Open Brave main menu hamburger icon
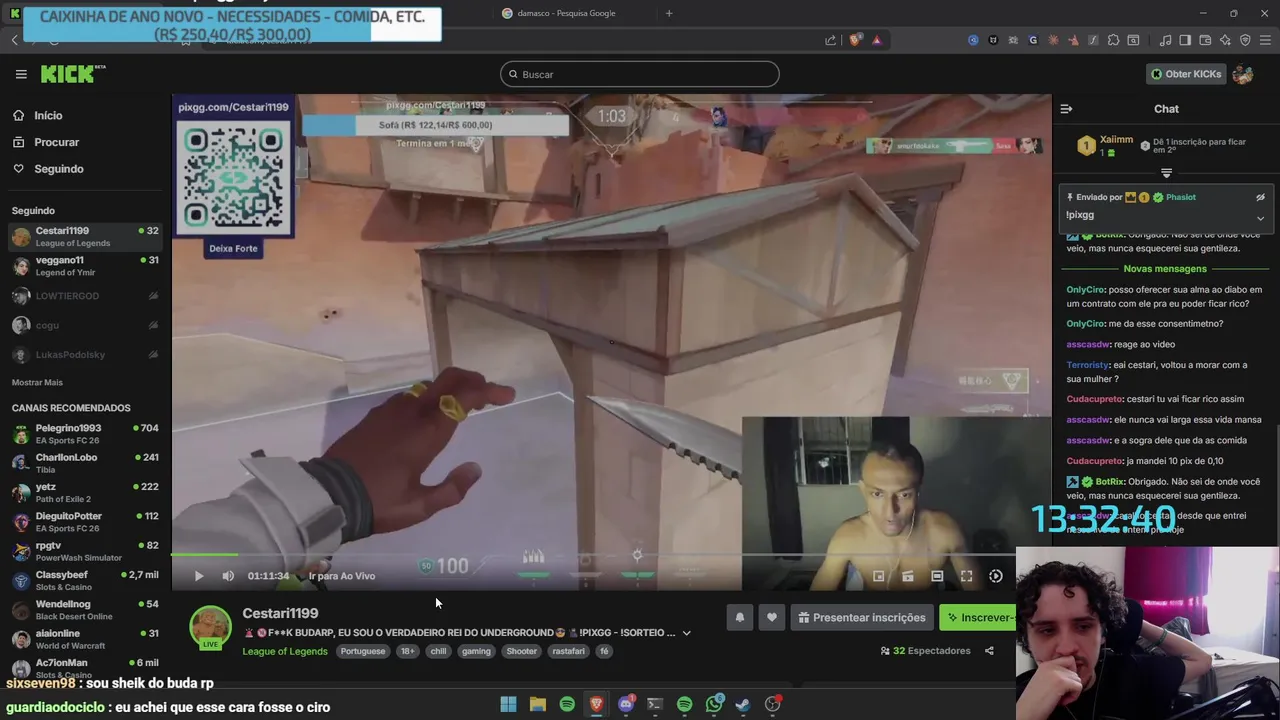1280x720 pixels. (x=1265, y=40)
